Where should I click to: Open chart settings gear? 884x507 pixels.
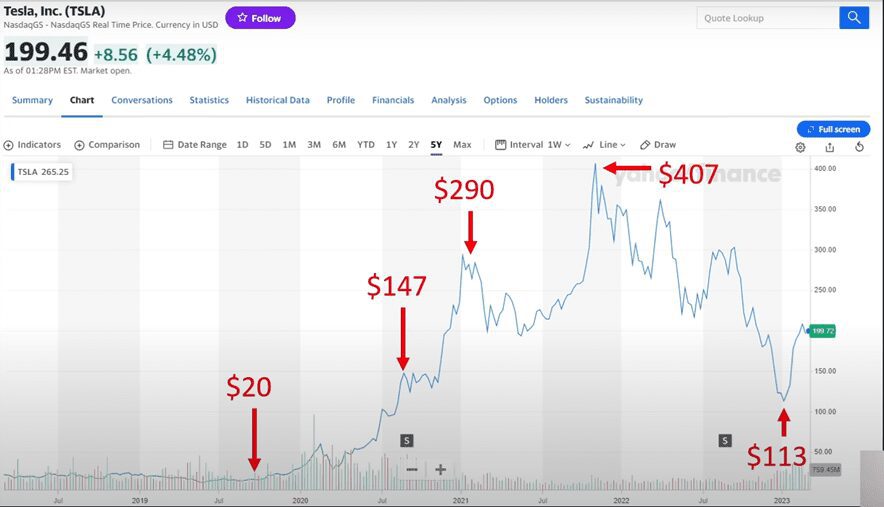tap(800, 147)
